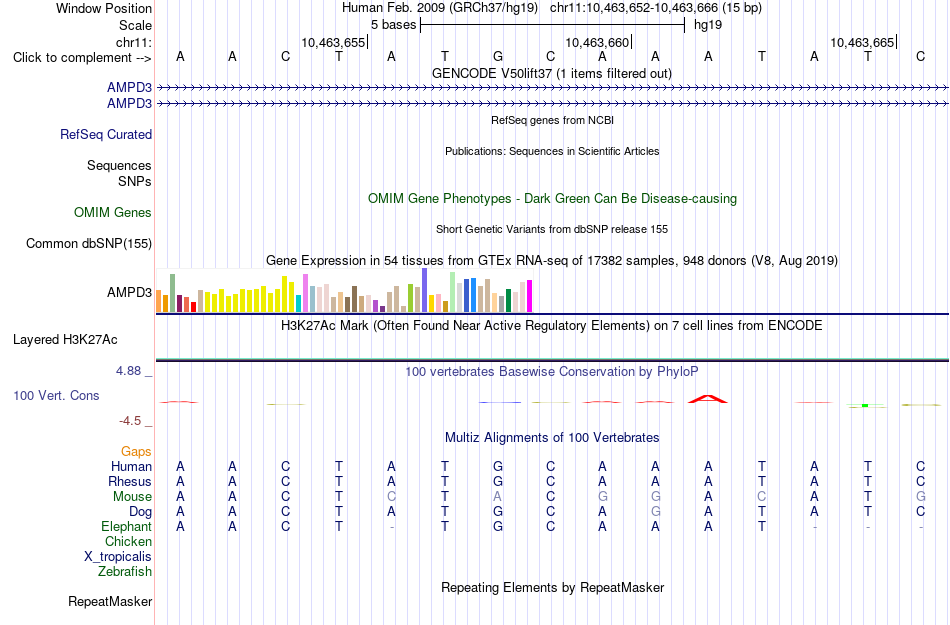950x625 pixels.
Task: Click Dog row's light-colored G mismatch base
Action: coord(655,512)
